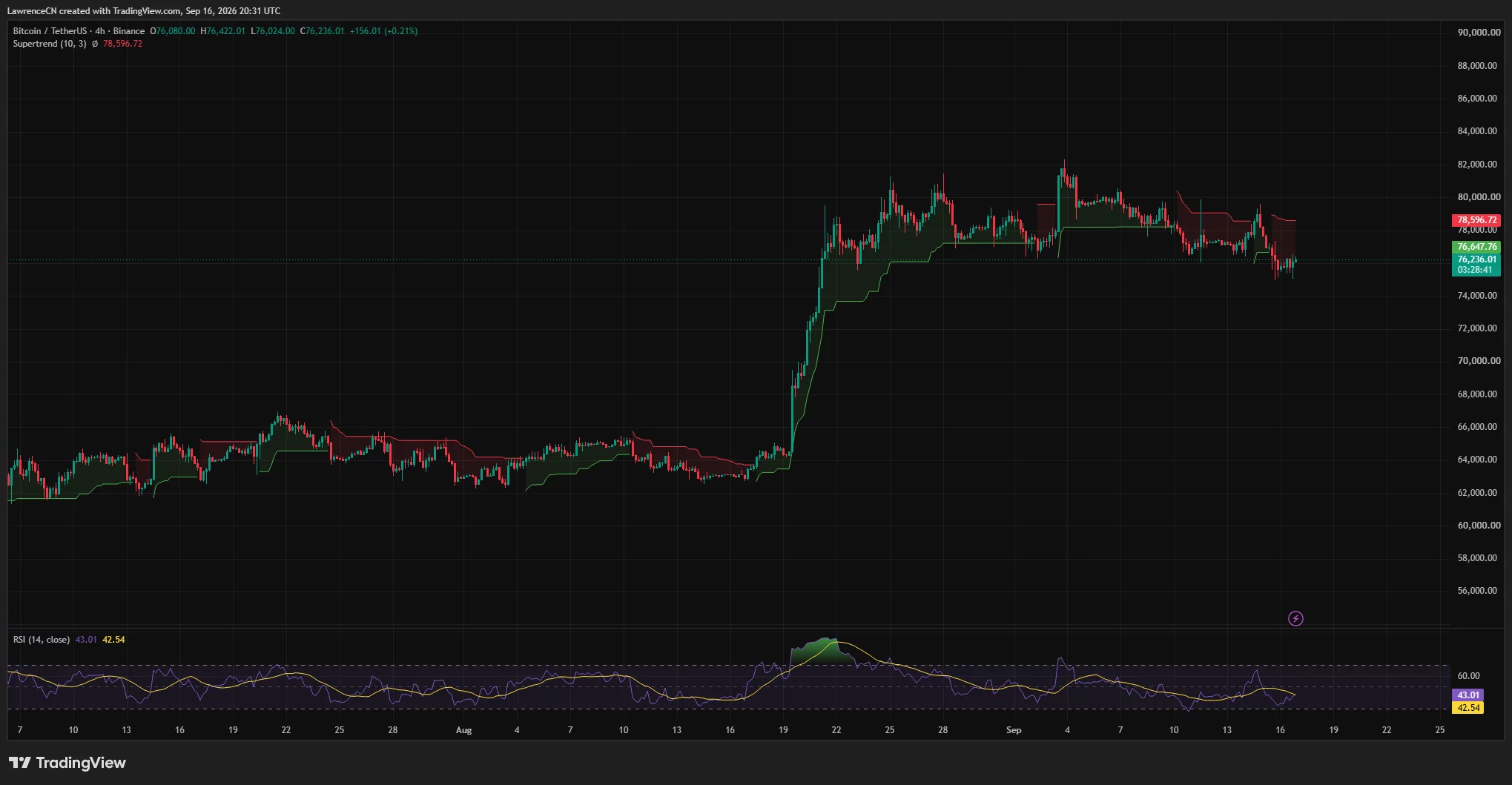Screen dimensions: 1512x785
Task: Click the 66,000.00 price axis label
Action: (x=1477, y=427)
